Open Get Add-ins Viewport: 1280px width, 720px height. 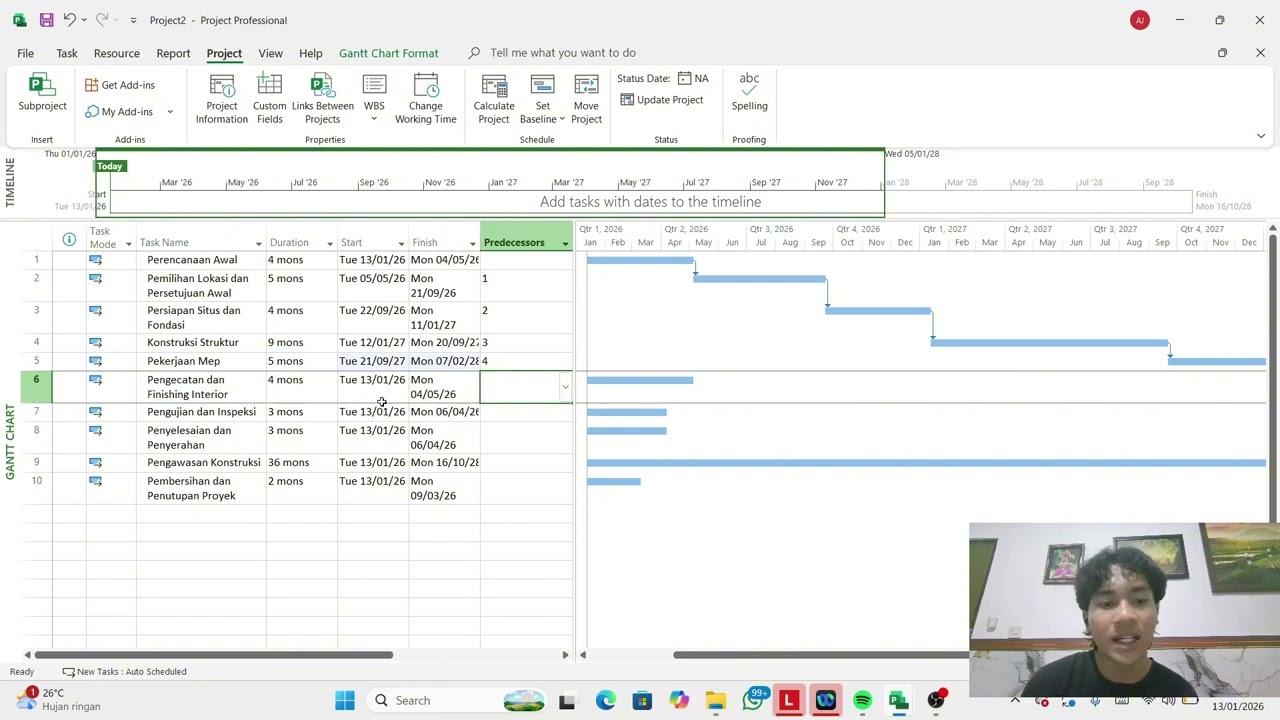[x=120, y=85]
